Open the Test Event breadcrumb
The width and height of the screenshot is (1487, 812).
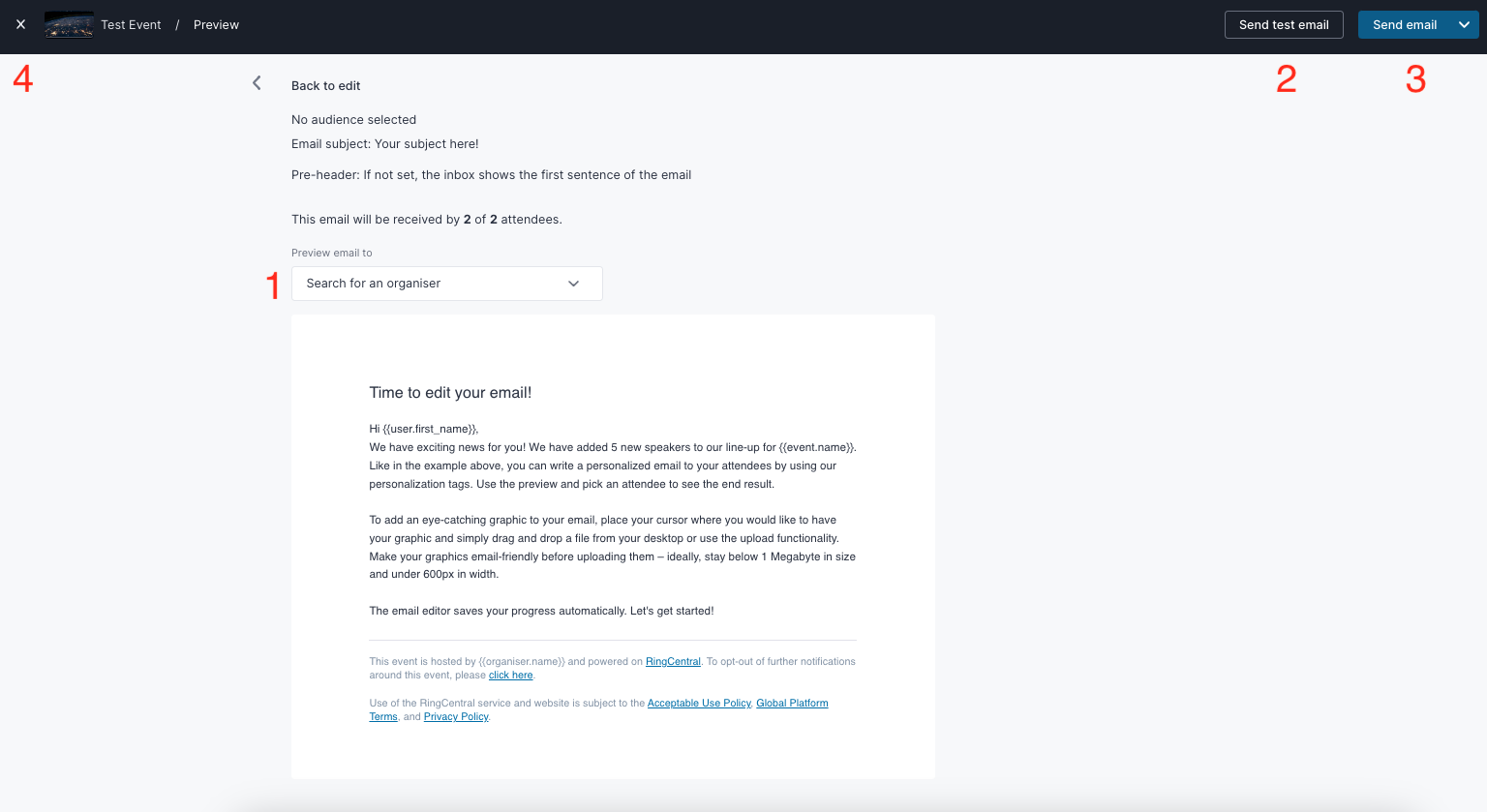tap(131, 25)
